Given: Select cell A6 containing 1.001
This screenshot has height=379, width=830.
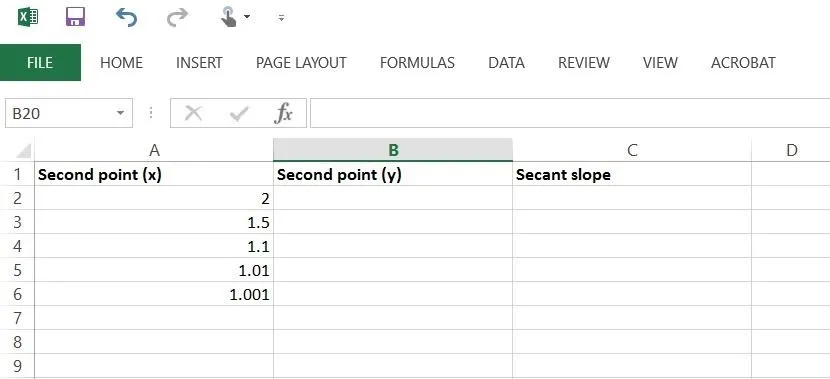Looking at the screenshot, I should point(154,295).
